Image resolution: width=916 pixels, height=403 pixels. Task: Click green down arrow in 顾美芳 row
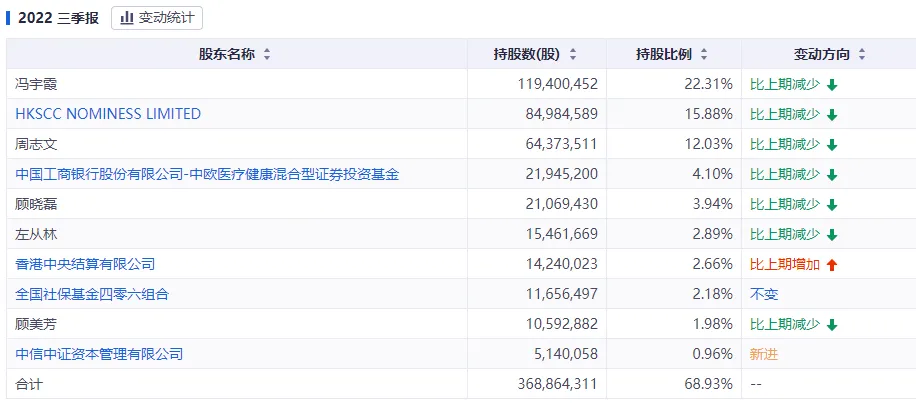[832, 325]
